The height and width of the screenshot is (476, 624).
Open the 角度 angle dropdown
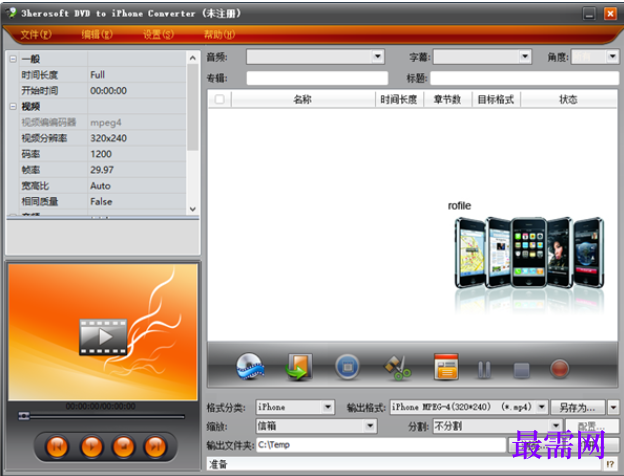coord(612,57)
